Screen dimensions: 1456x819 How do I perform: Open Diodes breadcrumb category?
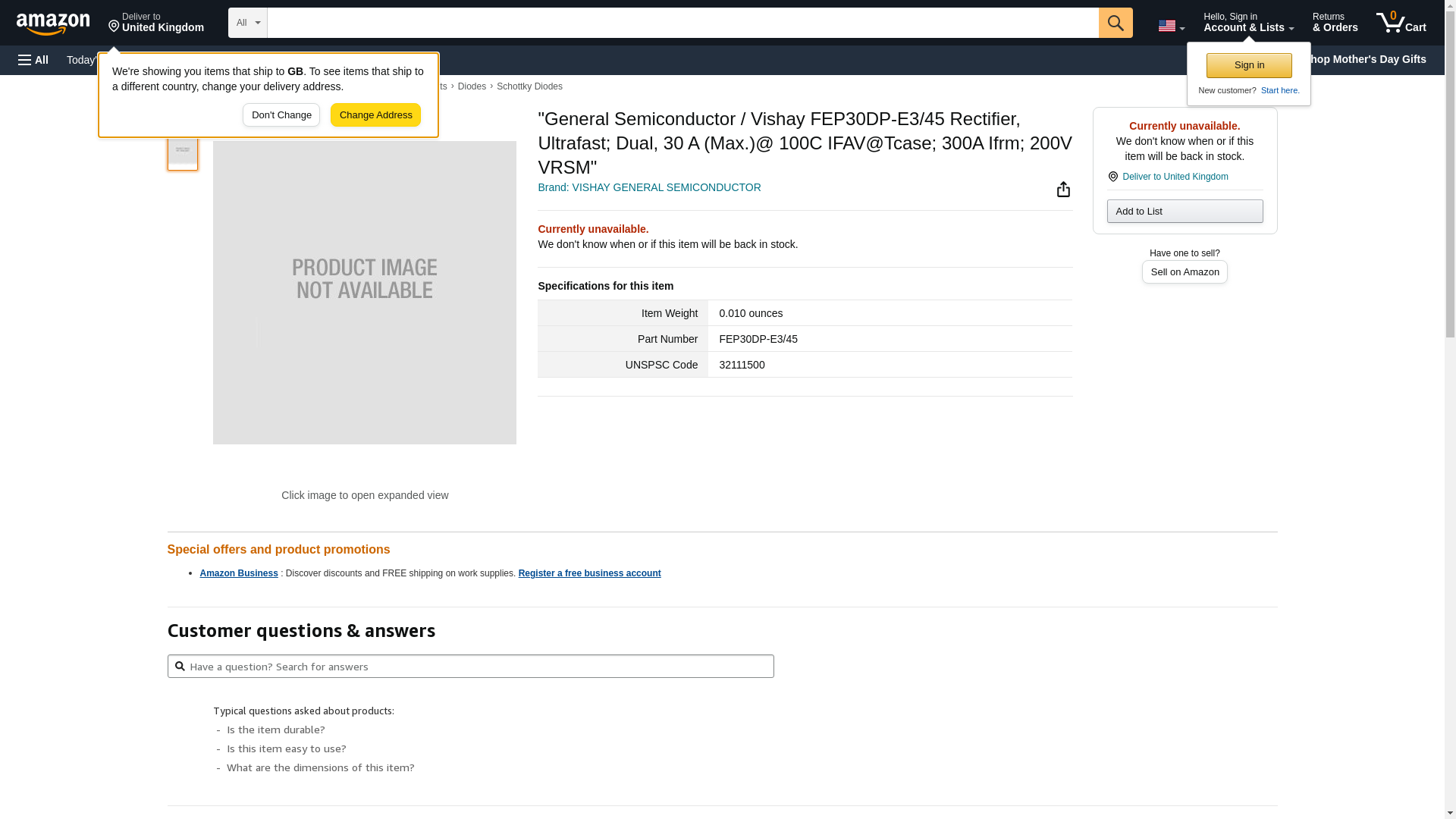click(472, 86)
